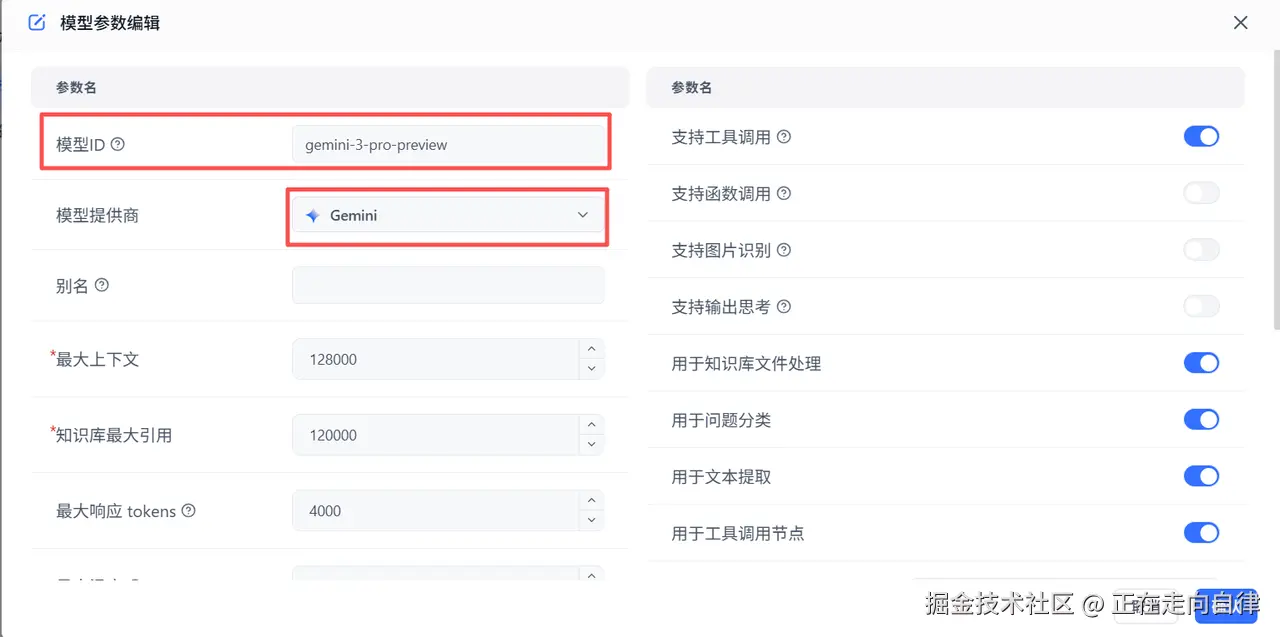Viewport: 1280px width, 637px height.
Task: Open the 模型提供商 Gemini dropdown
Action: [x=447, y=215]
